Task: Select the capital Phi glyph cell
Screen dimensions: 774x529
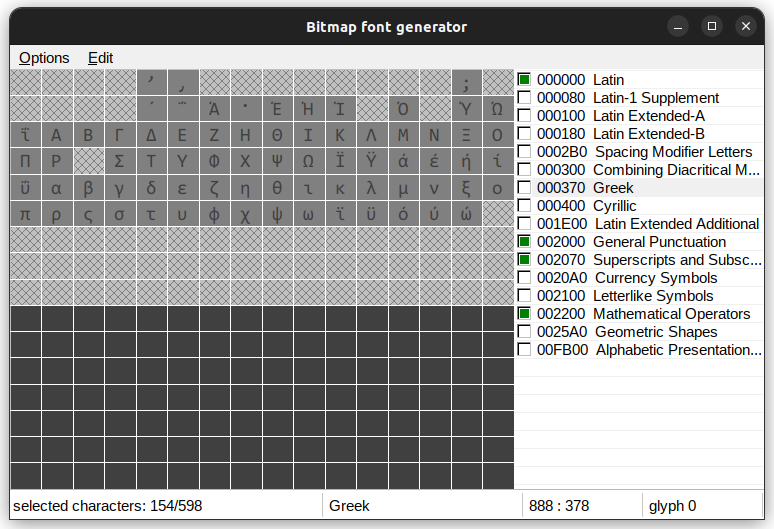Action: pos(214,161)
